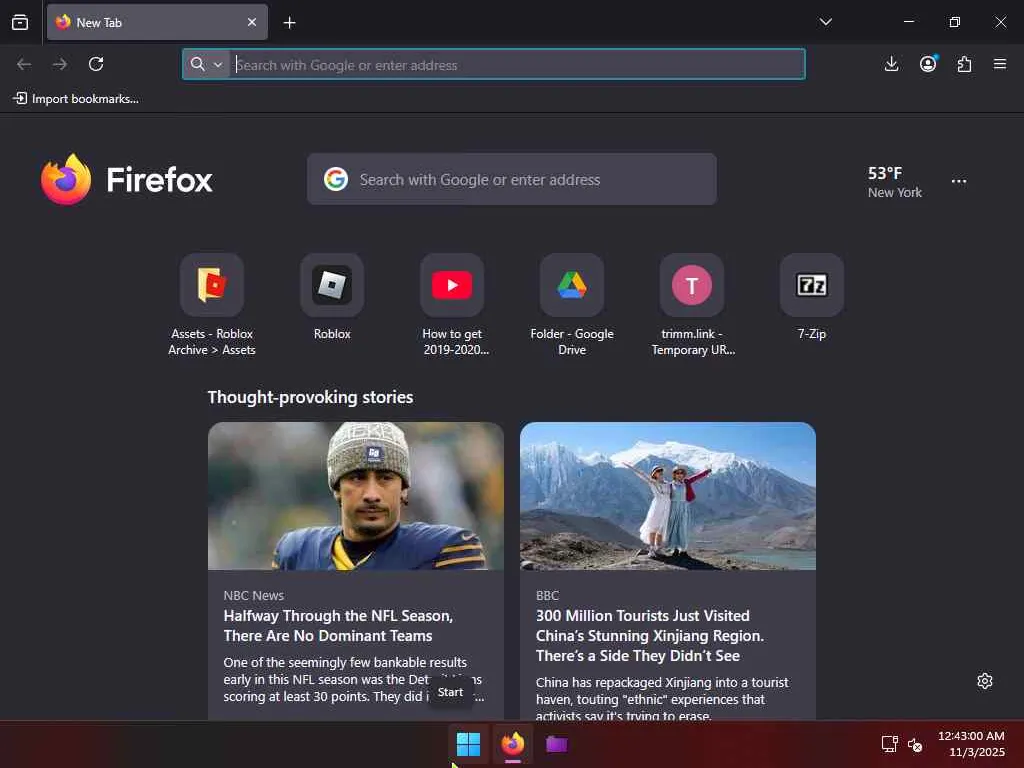This screenshot has width=1024, height=768.
Task: Close the New Tab tab
Action: [251, 22]
